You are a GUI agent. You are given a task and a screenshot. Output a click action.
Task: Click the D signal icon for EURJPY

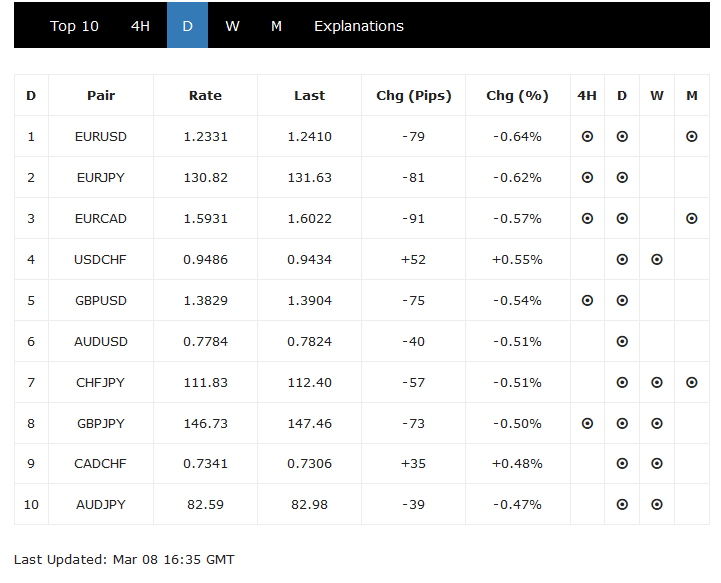(x=622, y=177)
